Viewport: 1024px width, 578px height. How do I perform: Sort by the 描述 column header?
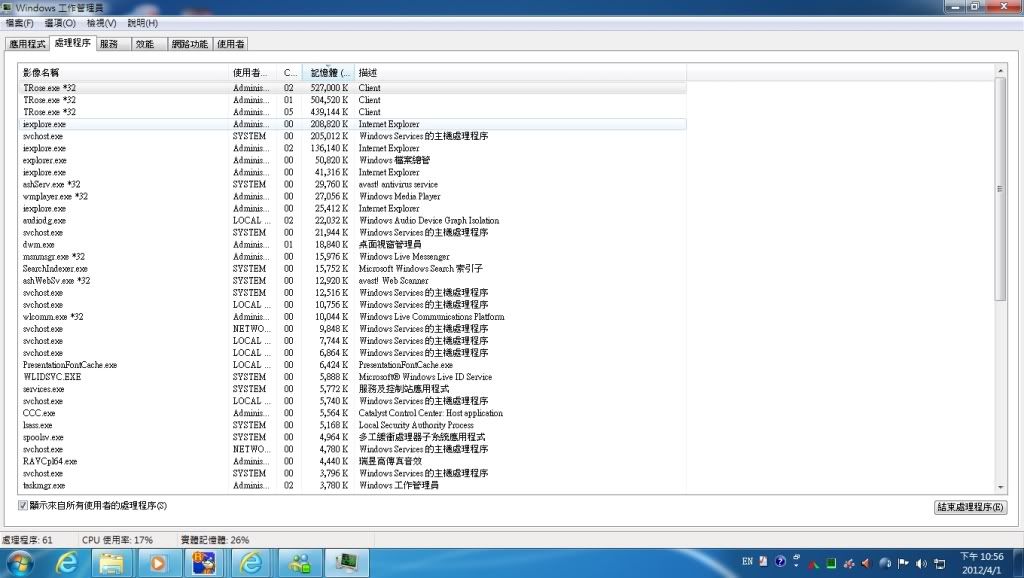tap(520, 72)
